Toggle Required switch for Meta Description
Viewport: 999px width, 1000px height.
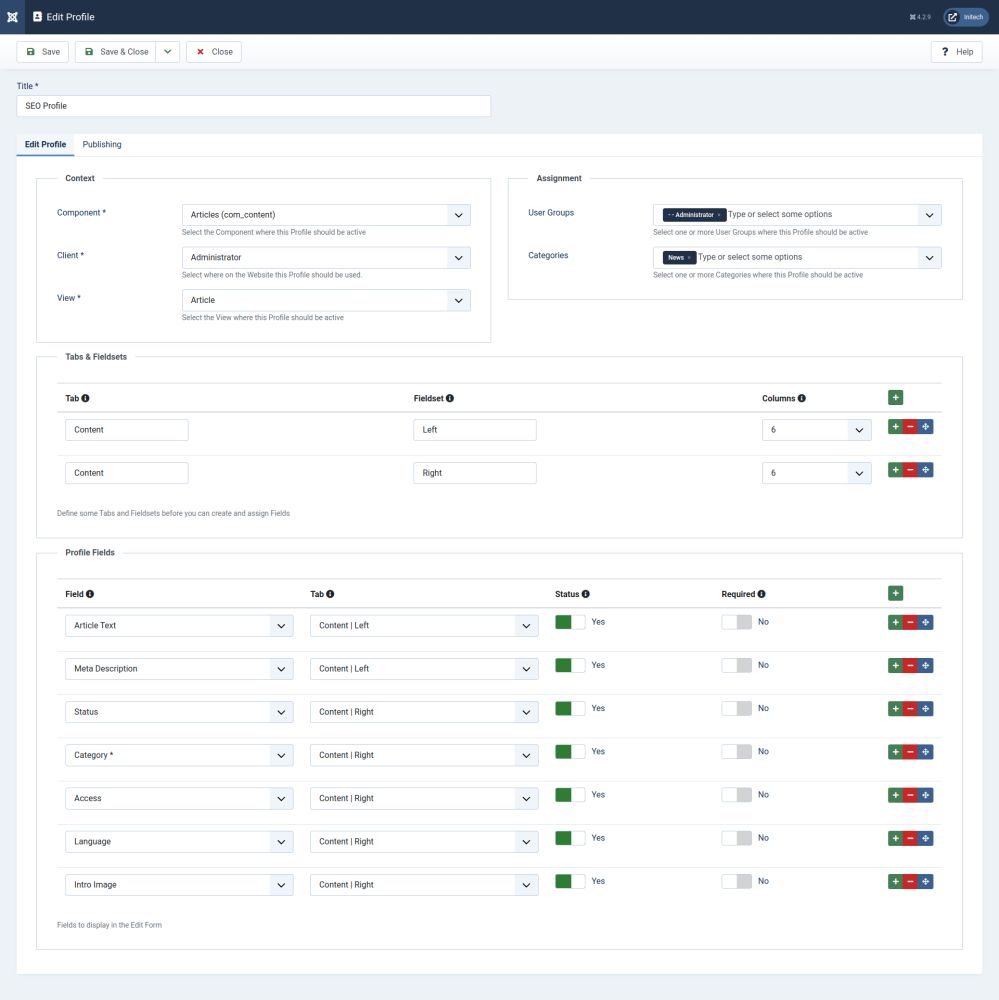pyautogui.click(x=736, y=665)
